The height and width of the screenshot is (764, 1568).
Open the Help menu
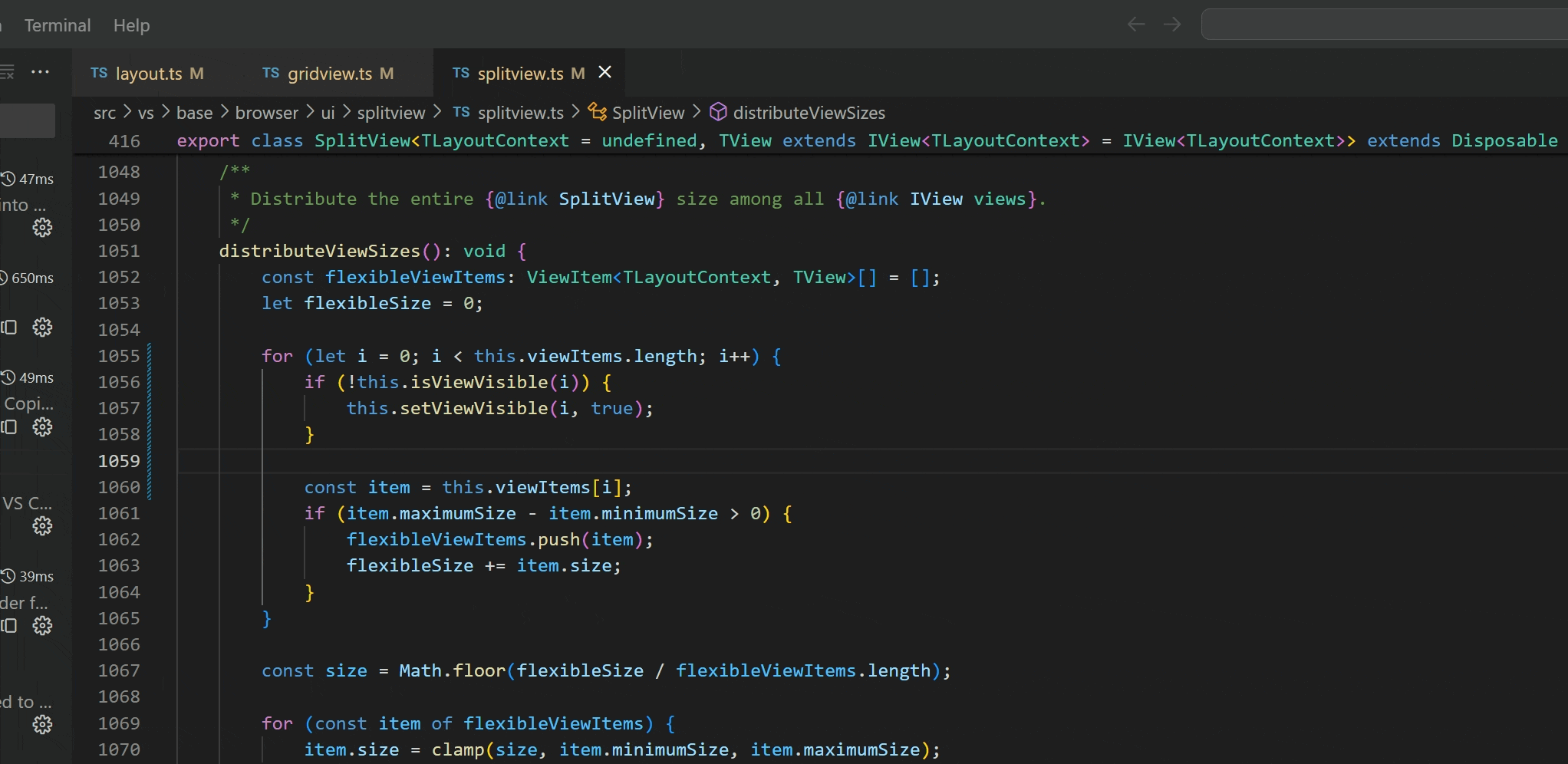131,25
